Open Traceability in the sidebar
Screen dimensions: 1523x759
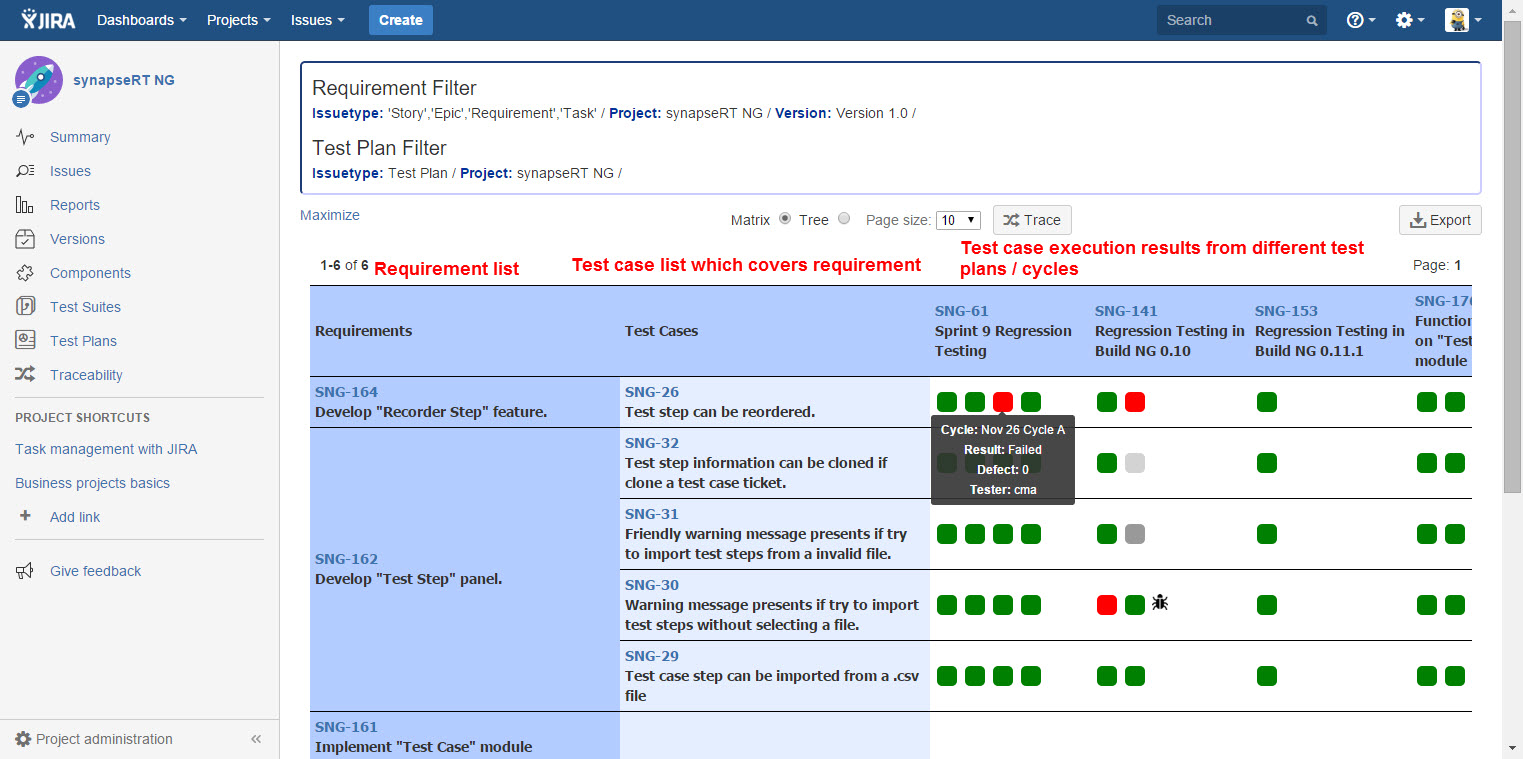(x=86, y=375)
